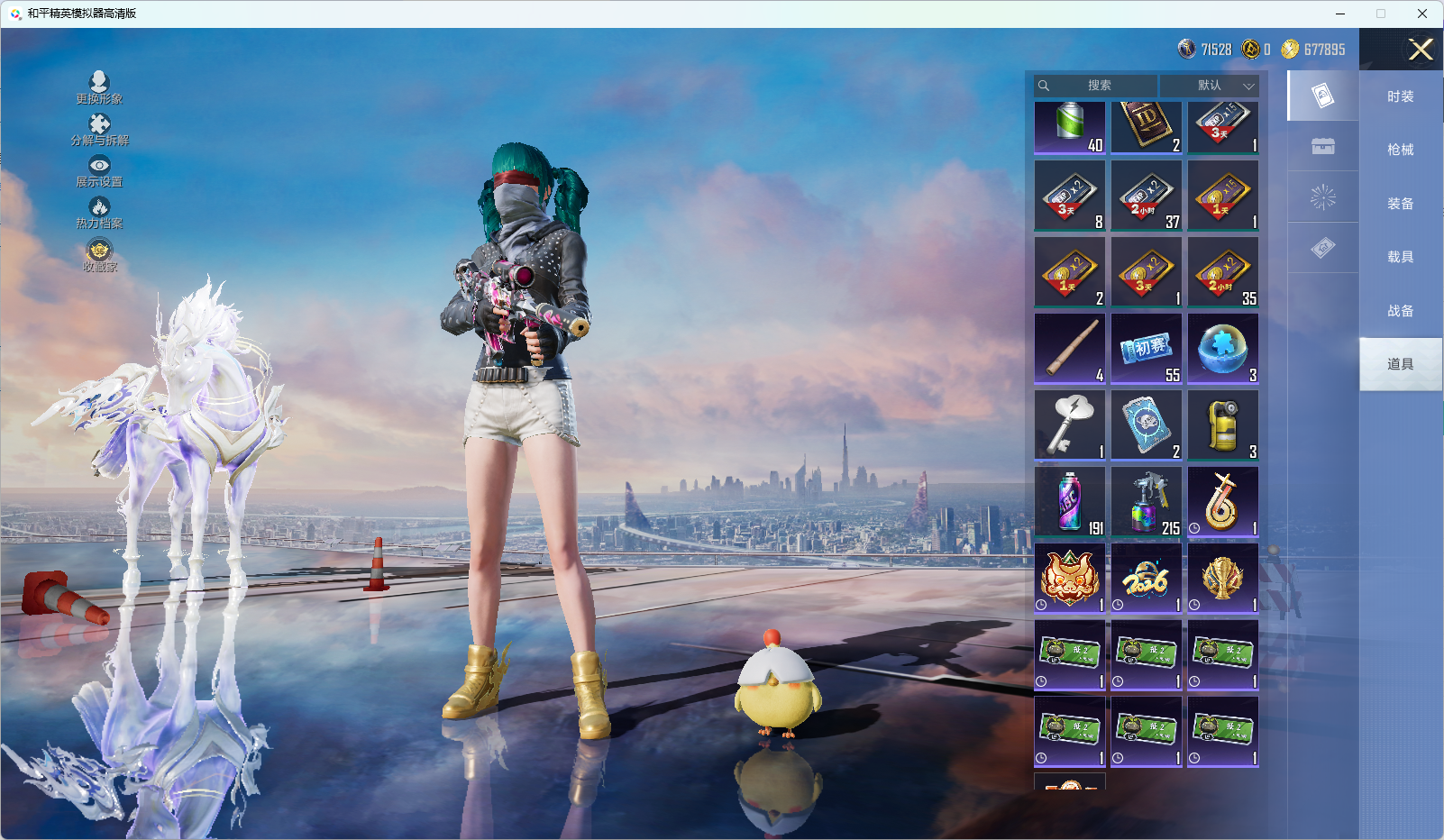Select the 初赛 ticket item with 55
Screen dimensions: 1444x840
point(1146,349)
